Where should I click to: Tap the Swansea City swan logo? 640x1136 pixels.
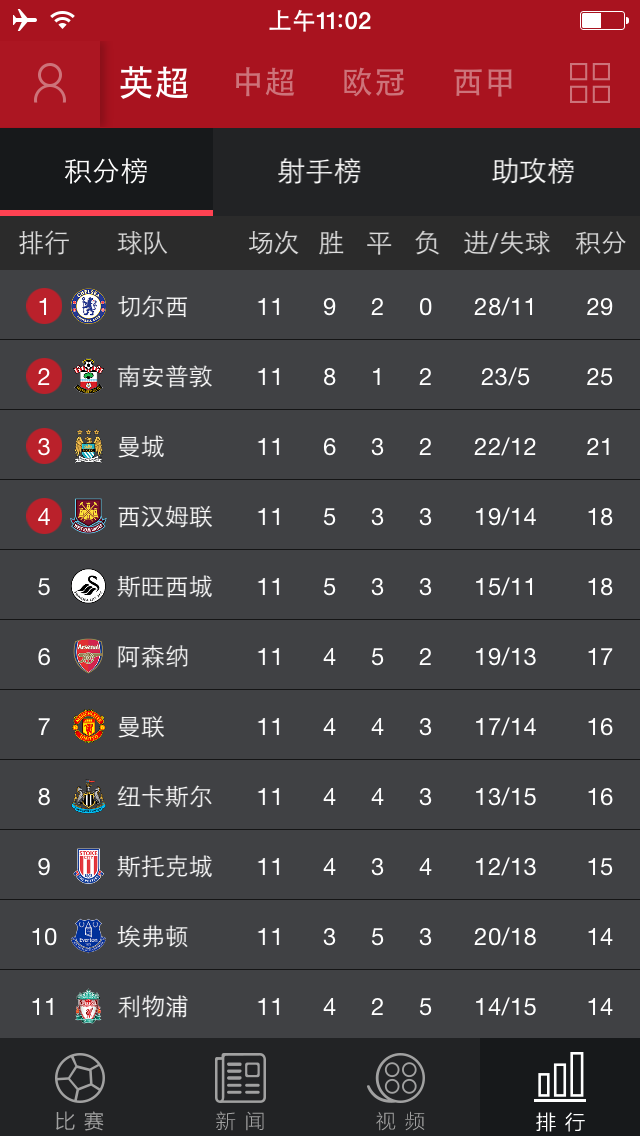(x=88, y=586)
